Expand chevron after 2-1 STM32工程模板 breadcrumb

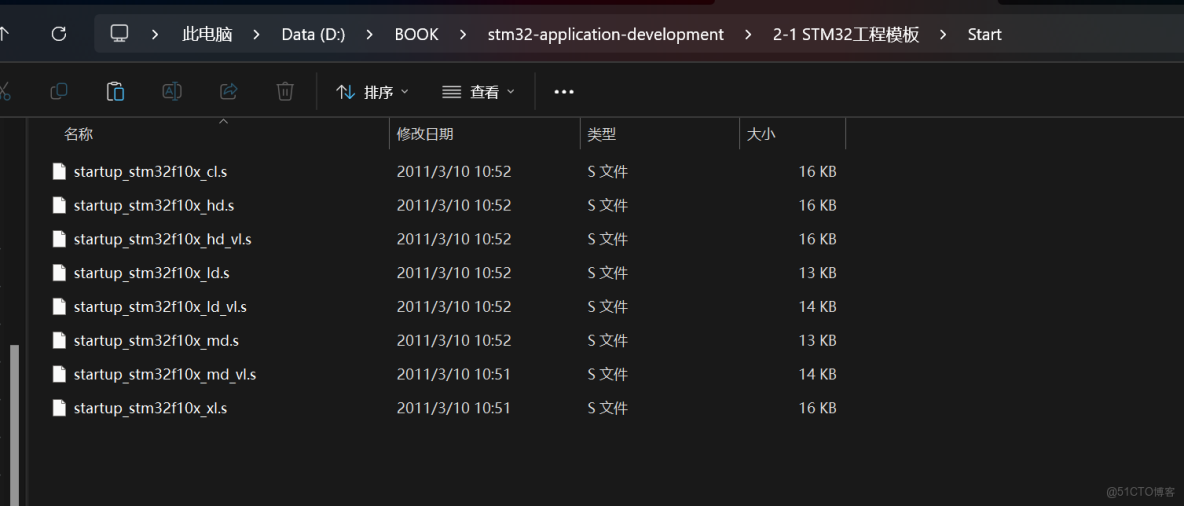tap(943, 34)
